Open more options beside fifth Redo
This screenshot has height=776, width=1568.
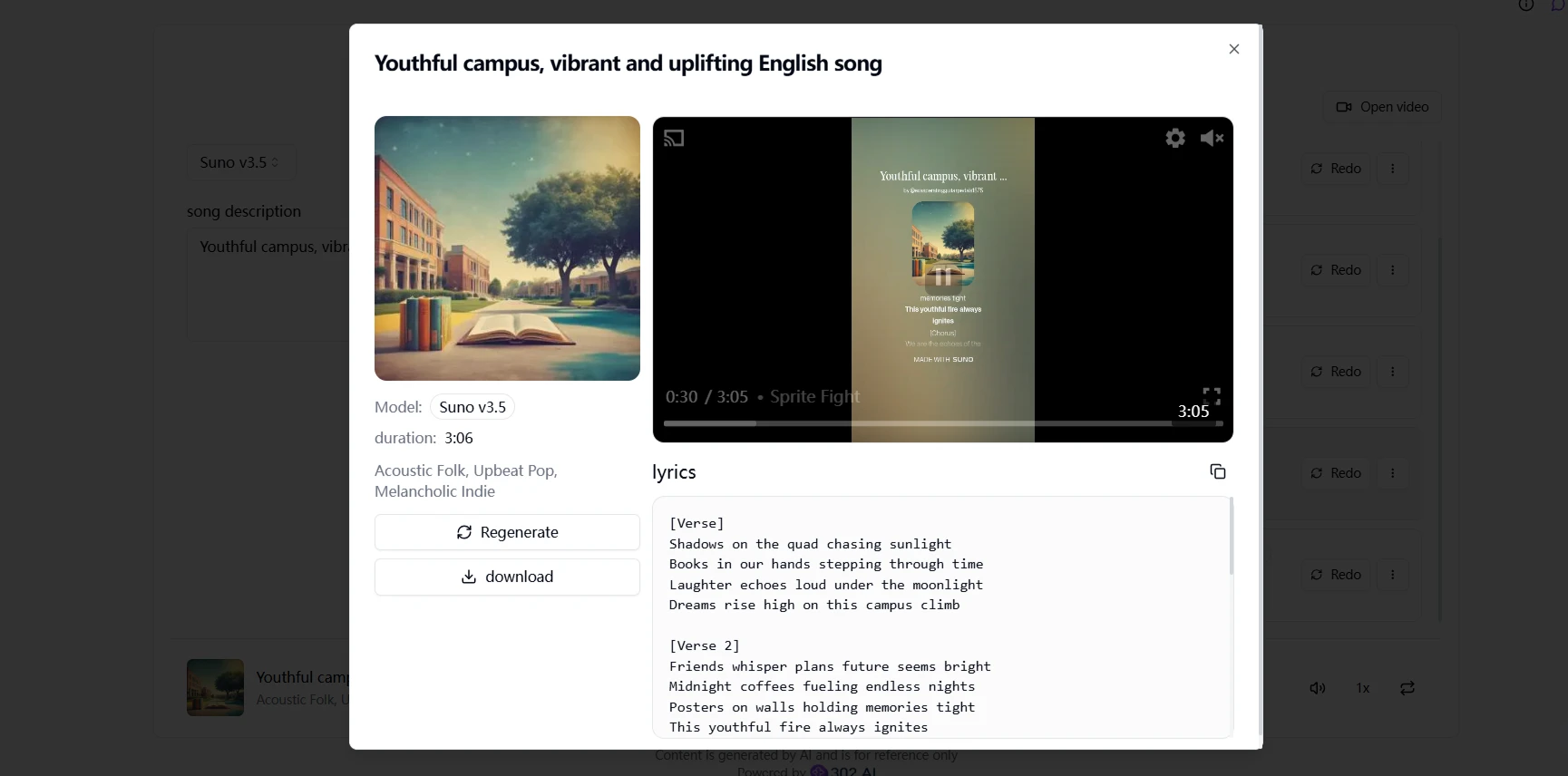click(x=1393, y=575)
